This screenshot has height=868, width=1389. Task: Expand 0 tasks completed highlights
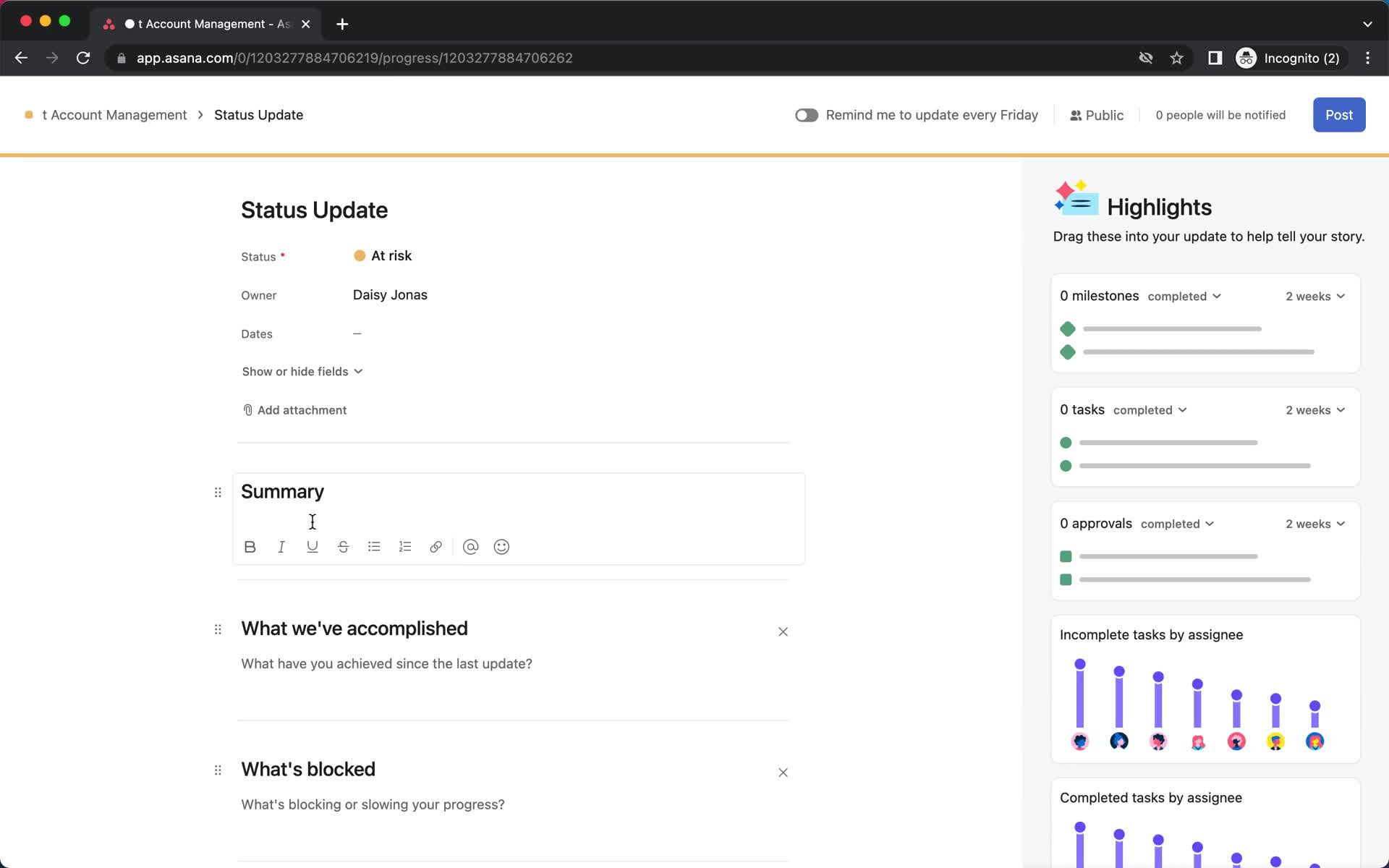1150,409
